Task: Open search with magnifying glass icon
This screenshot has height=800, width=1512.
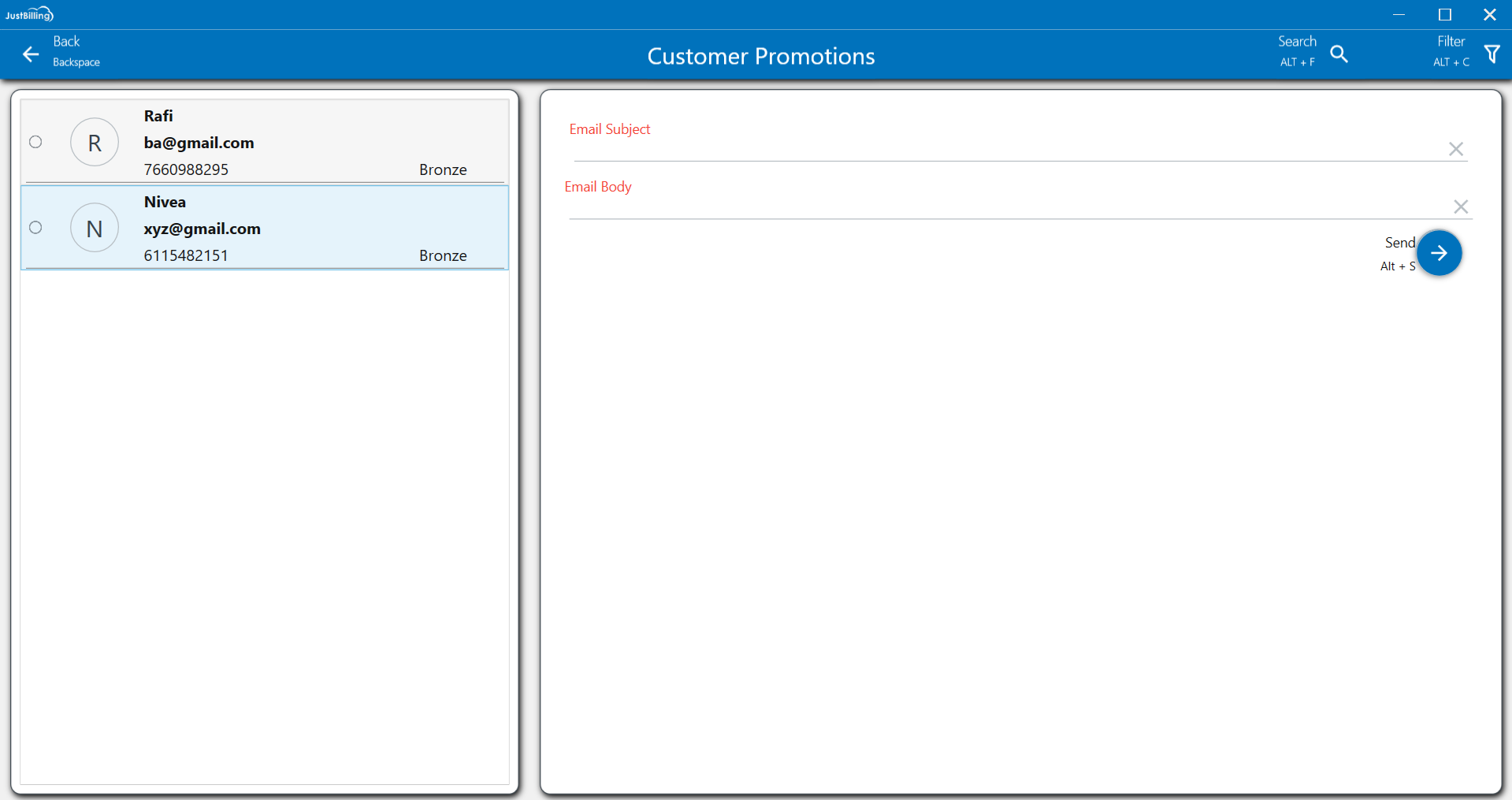Action: 1339,54
